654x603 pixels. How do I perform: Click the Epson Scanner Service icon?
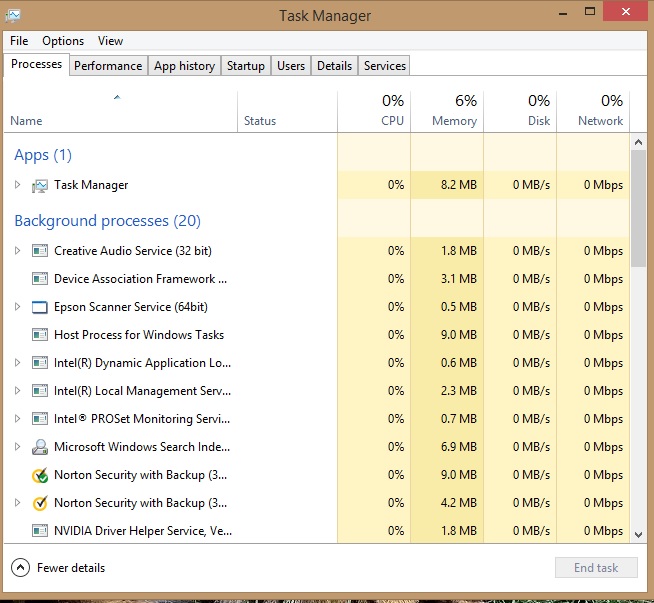click(40, 307)
